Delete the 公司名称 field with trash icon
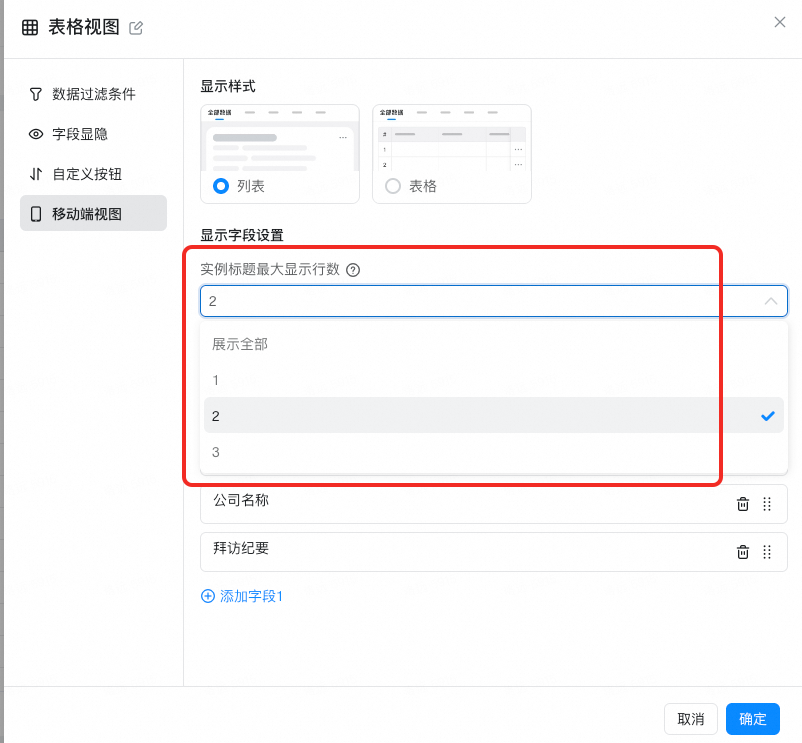Image resolution: width=802 pixels, height=743 pixels. coord(743,504)
